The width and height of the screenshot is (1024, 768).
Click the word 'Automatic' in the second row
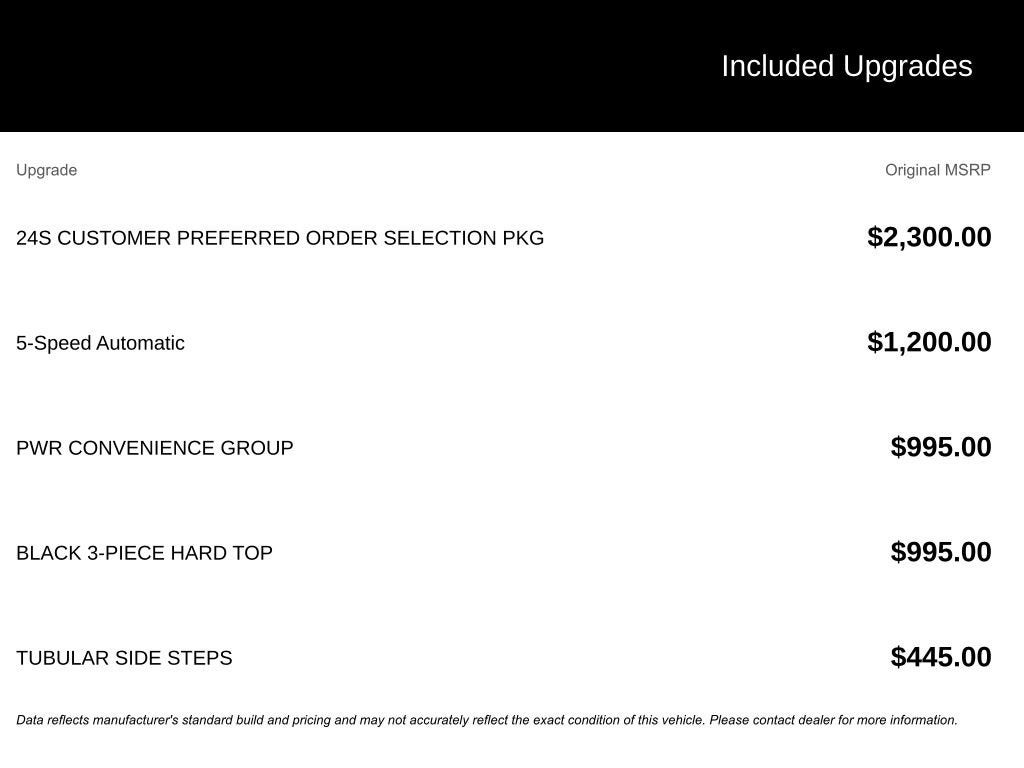pyautogui.click(x=140, y=343)
